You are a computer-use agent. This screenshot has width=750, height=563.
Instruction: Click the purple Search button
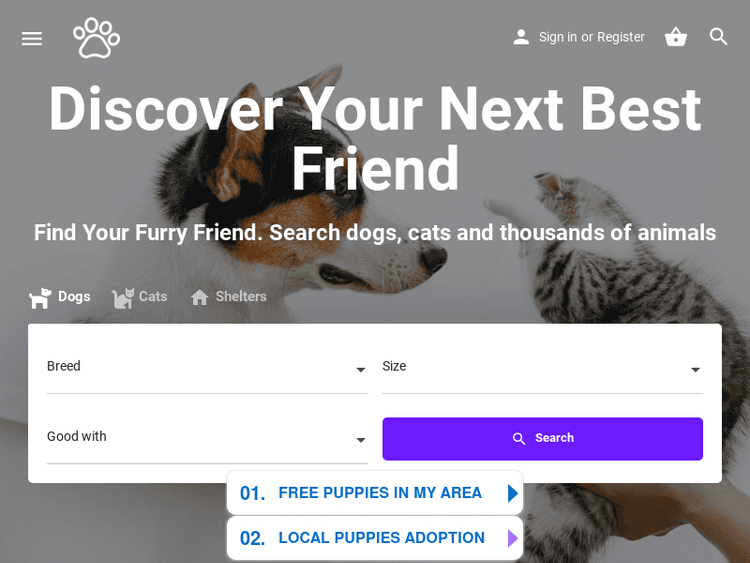click(x=542, y=439)
